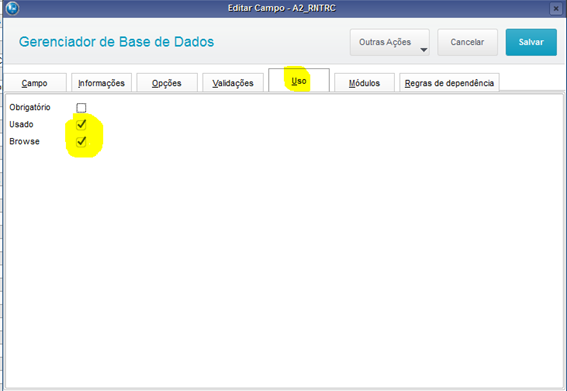Uncheck the Usado checkbox
Screen dimensions: 567x391
click(x=81, y=124)
